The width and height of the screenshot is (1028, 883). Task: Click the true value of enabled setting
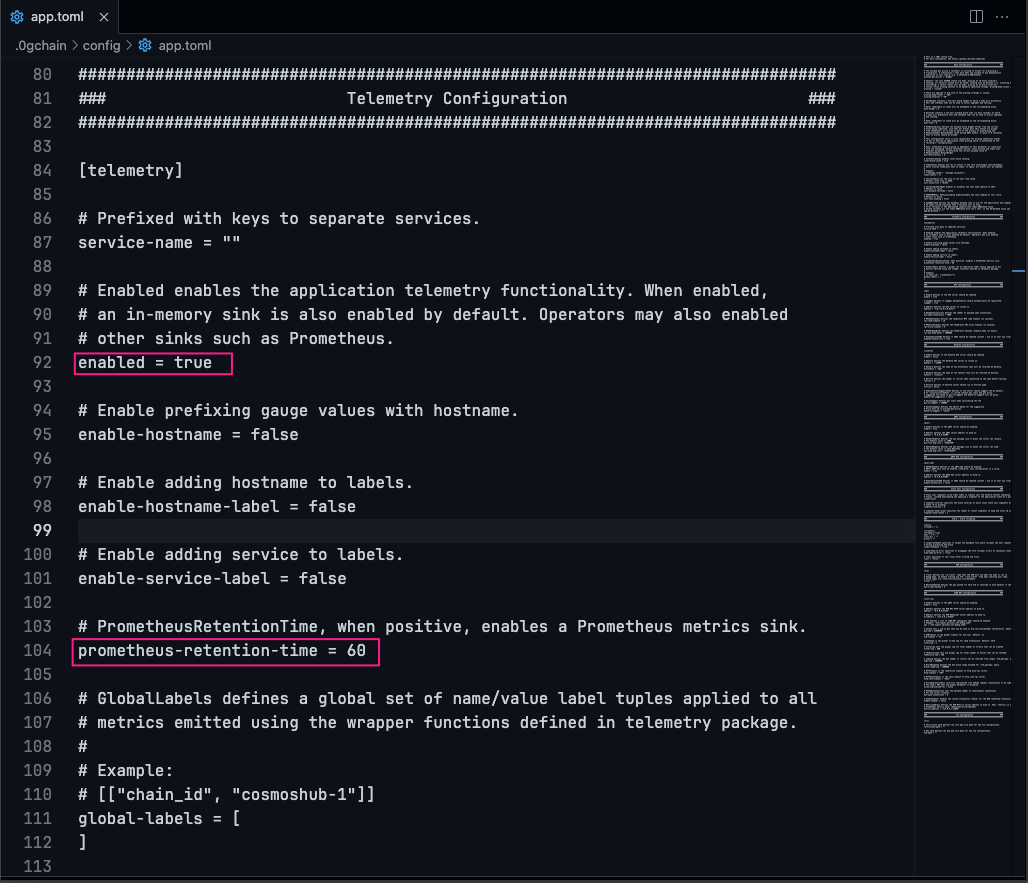coord(193,362)
